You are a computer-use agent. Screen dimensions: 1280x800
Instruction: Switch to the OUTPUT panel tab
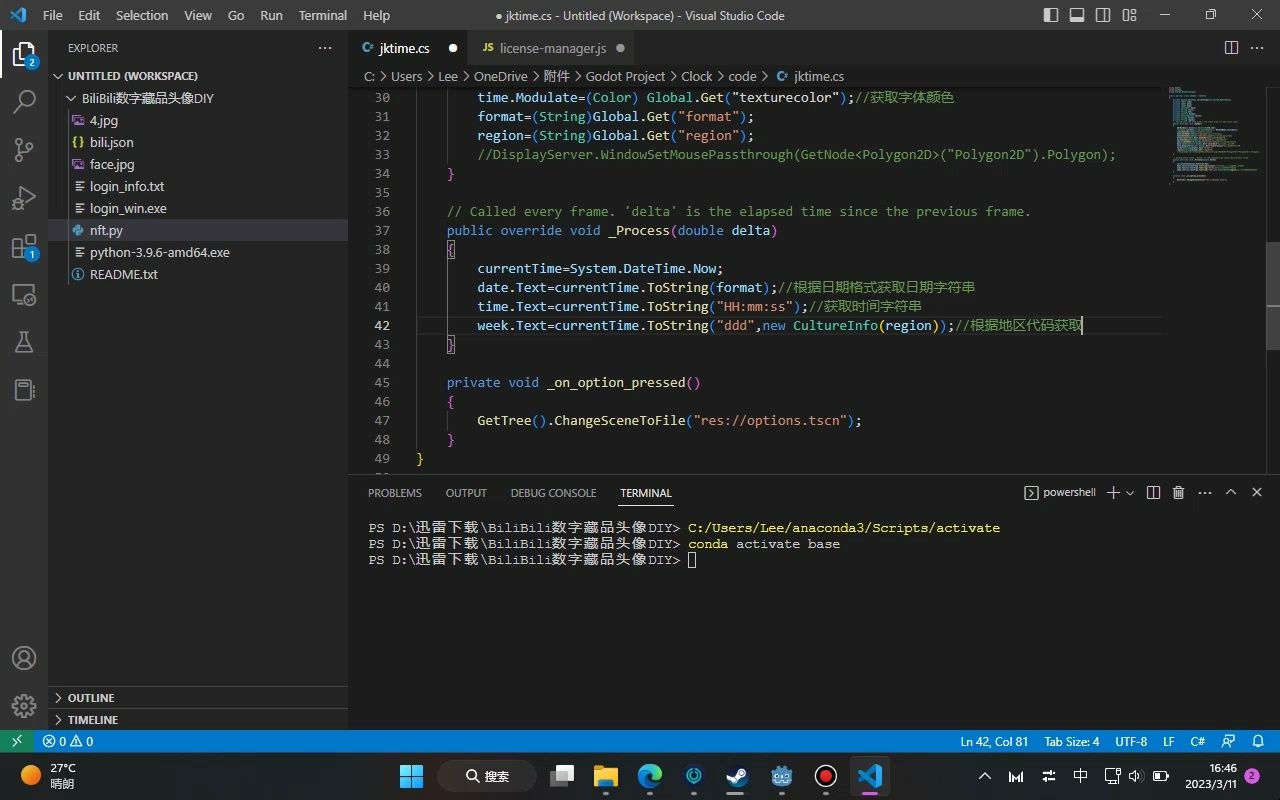pyautogui.click(x=466, y=493)
